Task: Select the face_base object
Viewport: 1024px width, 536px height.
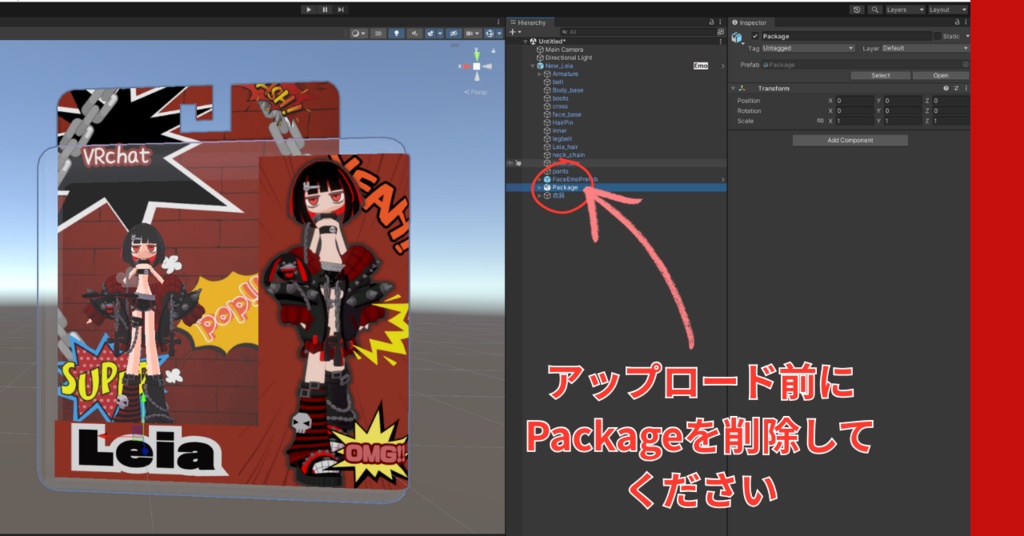Action: coord(566,114)
